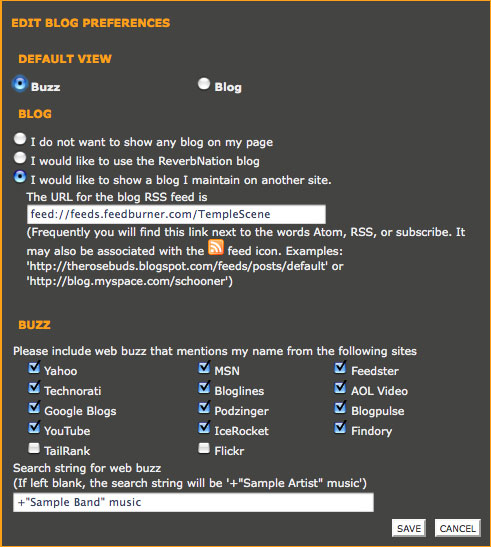Uncheck the Bloglines checkbox
491x547 pixels.
[x=204, y=387]
